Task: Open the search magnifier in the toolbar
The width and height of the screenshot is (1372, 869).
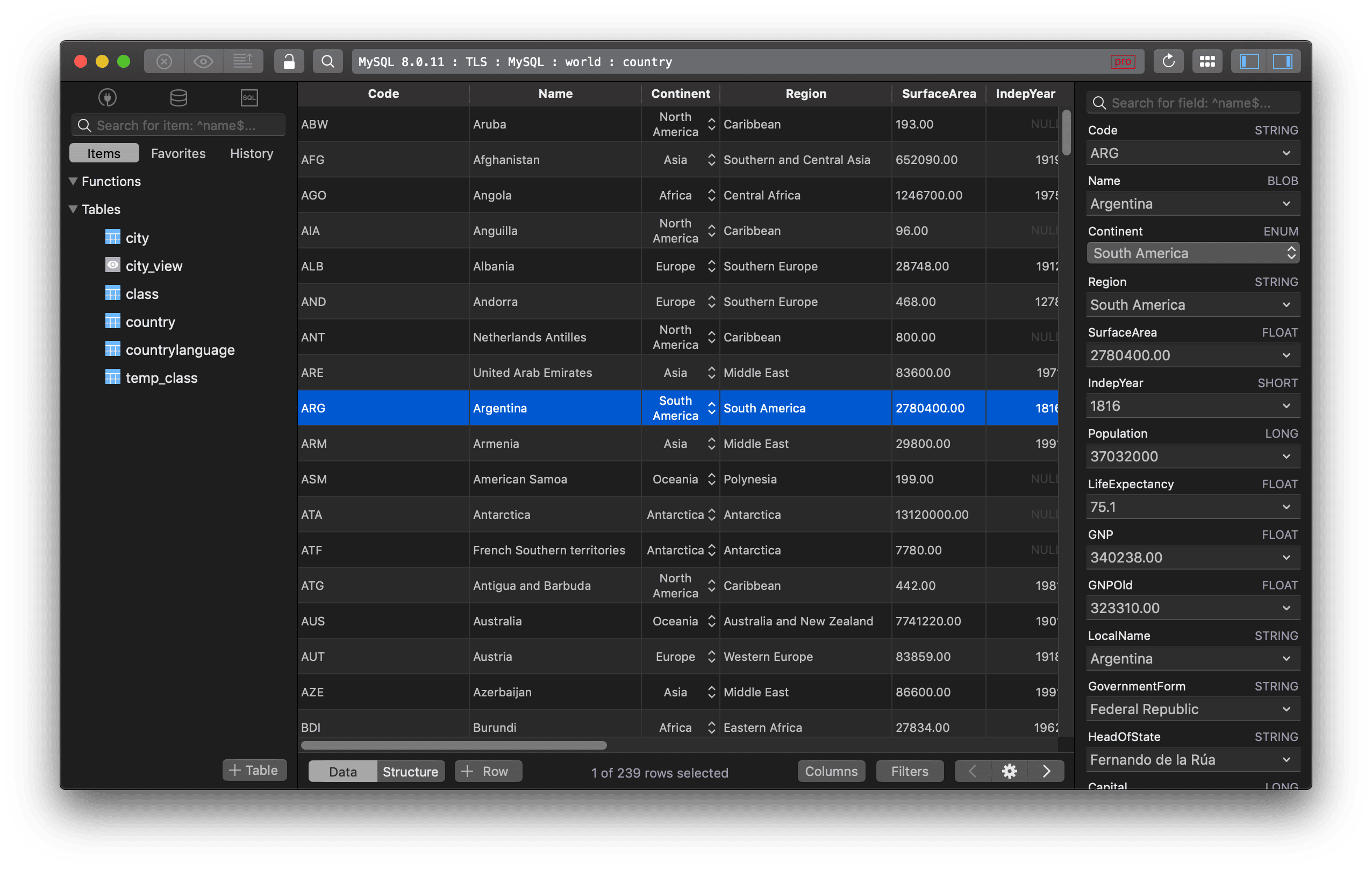Action: pos(327,61)
